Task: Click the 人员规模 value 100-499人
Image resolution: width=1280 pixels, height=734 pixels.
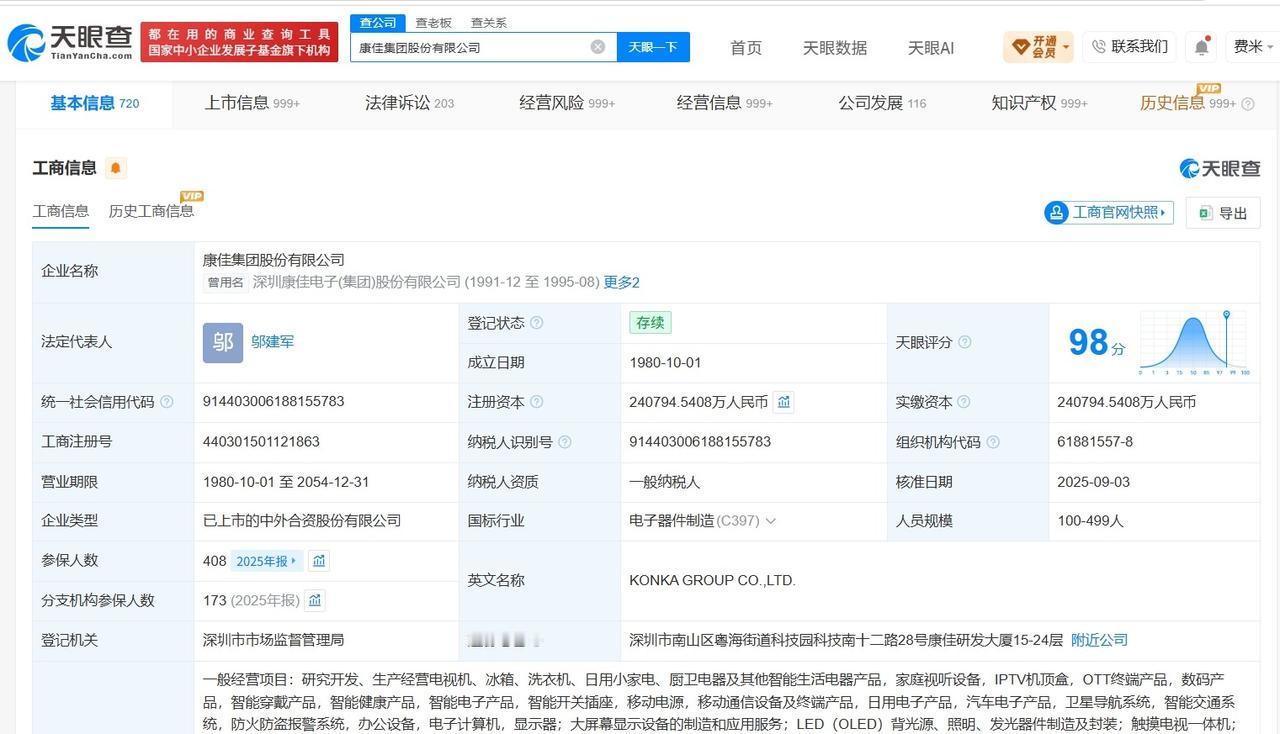Action: point(1091,521)
